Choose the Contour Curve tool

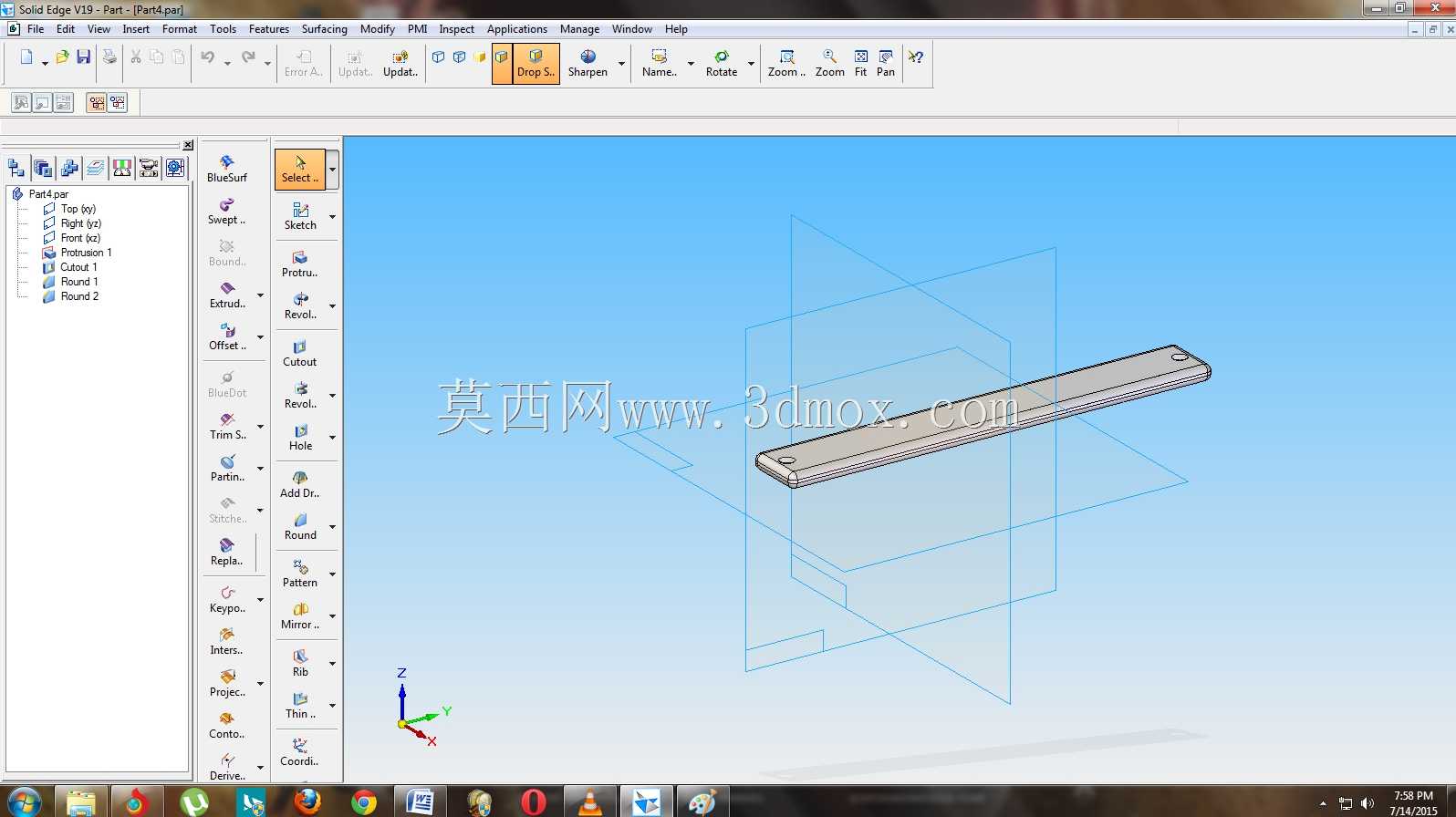(227, 725)
